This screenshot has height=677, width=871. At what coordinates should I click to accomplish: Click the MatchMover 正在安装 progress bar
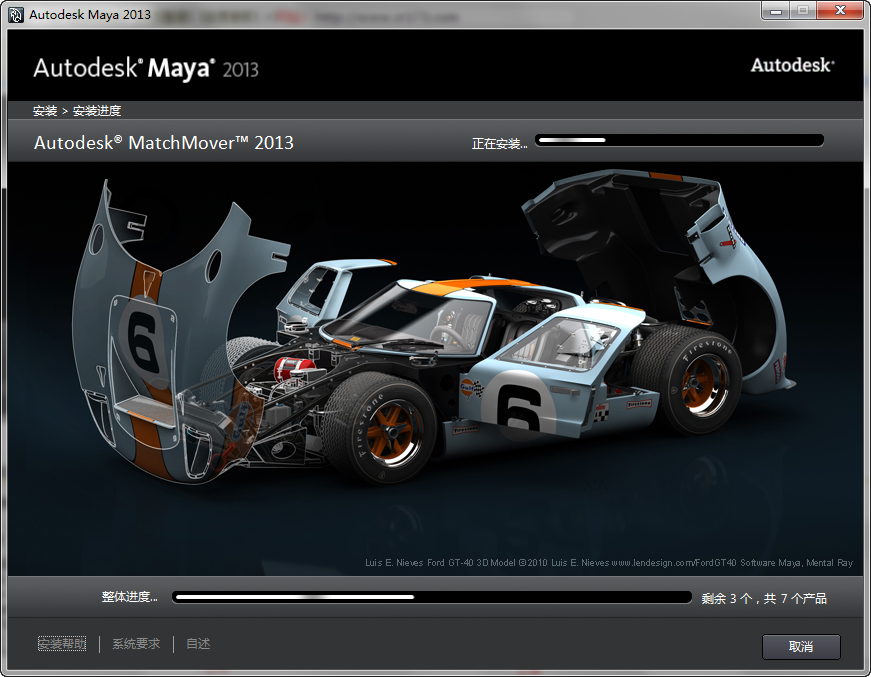coord(679,141)
